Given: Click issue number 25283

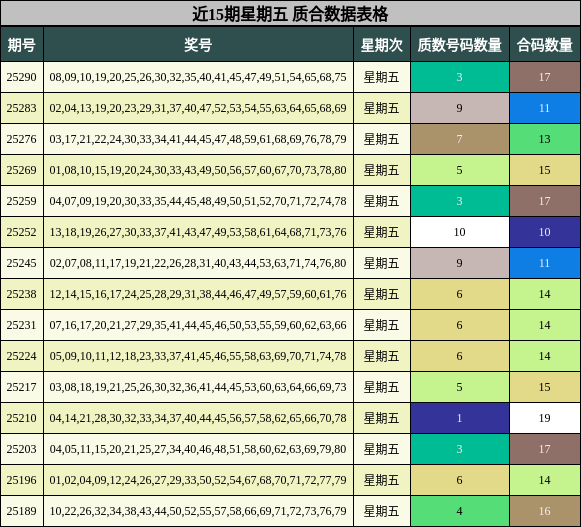Looking at the screenshot, I should click(x=21, y=108).
